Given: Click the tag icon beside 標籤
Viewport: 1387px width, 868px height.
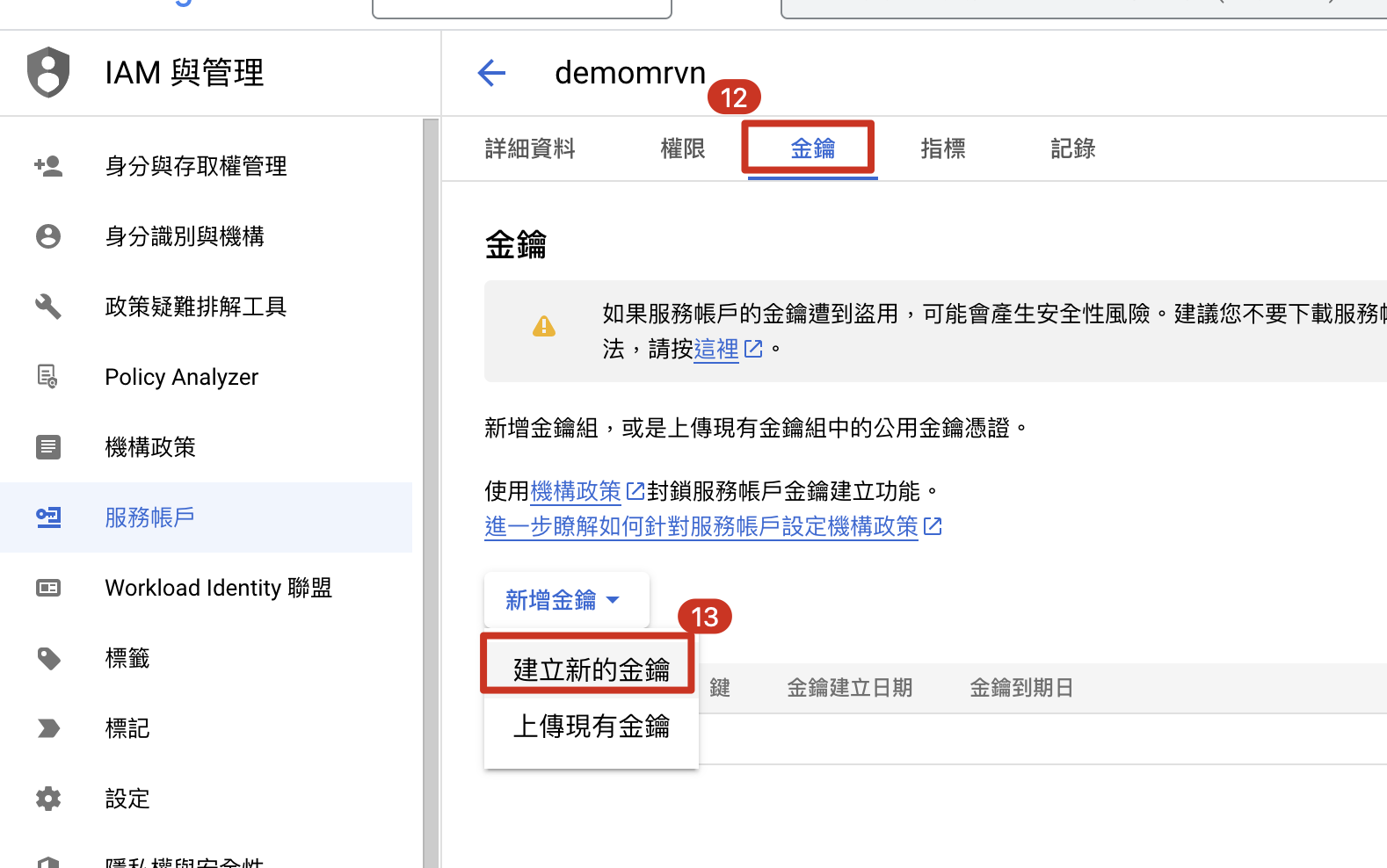Looking at the screenshot, I should pyautogui.click(x=48, y=658).
